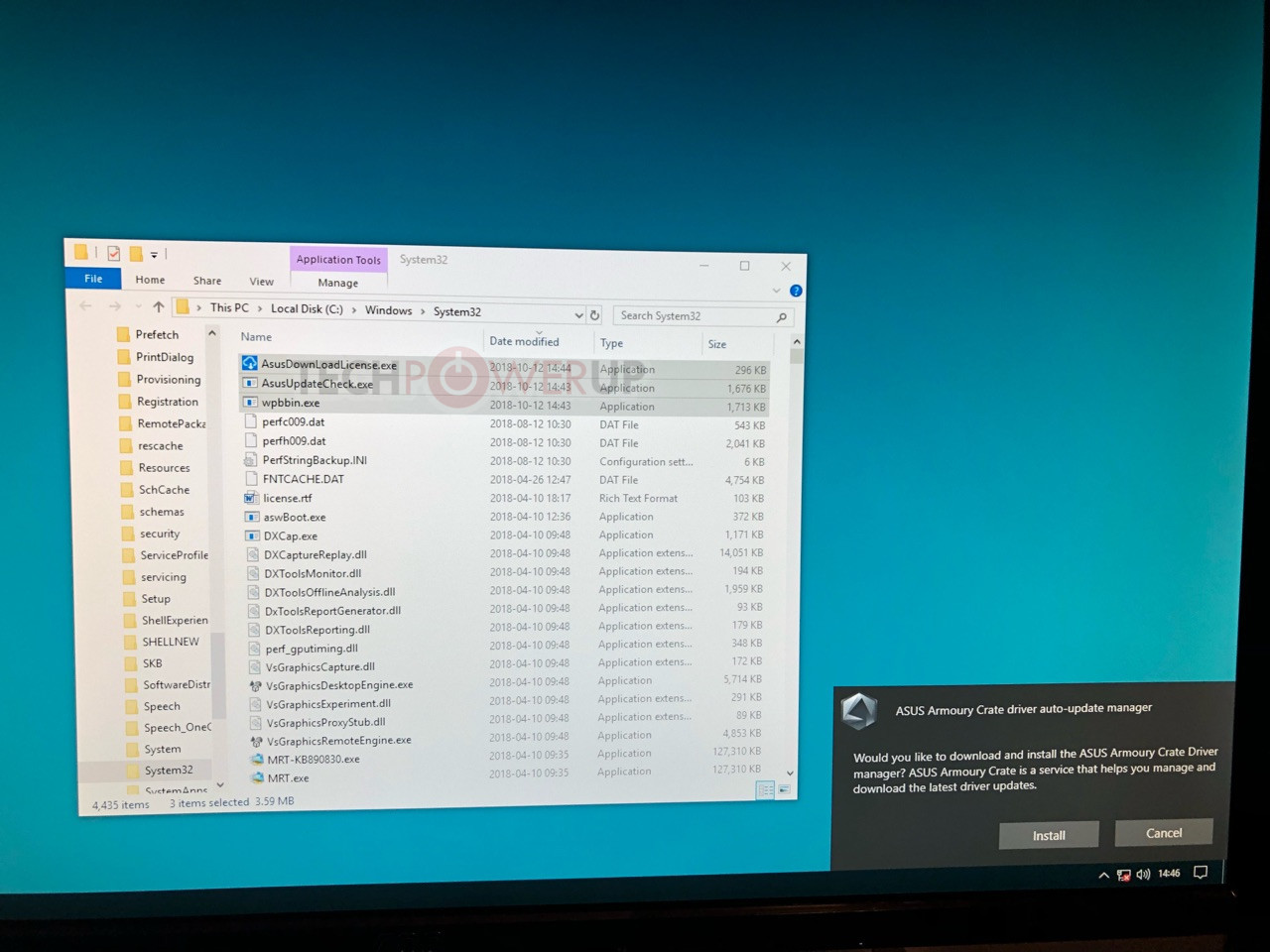The width and height of the screenshot is (1270, 952).
Task: Open Customize Quick Access Toolbar dropdown
Action: 155,255
